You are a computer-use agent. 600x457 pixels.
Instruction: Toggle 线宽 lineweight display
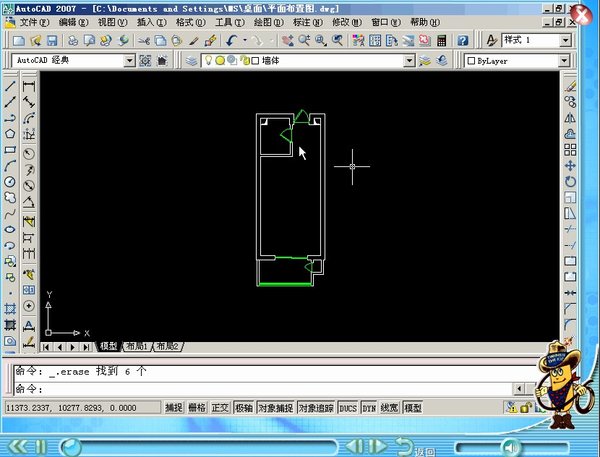click(390, 408)
